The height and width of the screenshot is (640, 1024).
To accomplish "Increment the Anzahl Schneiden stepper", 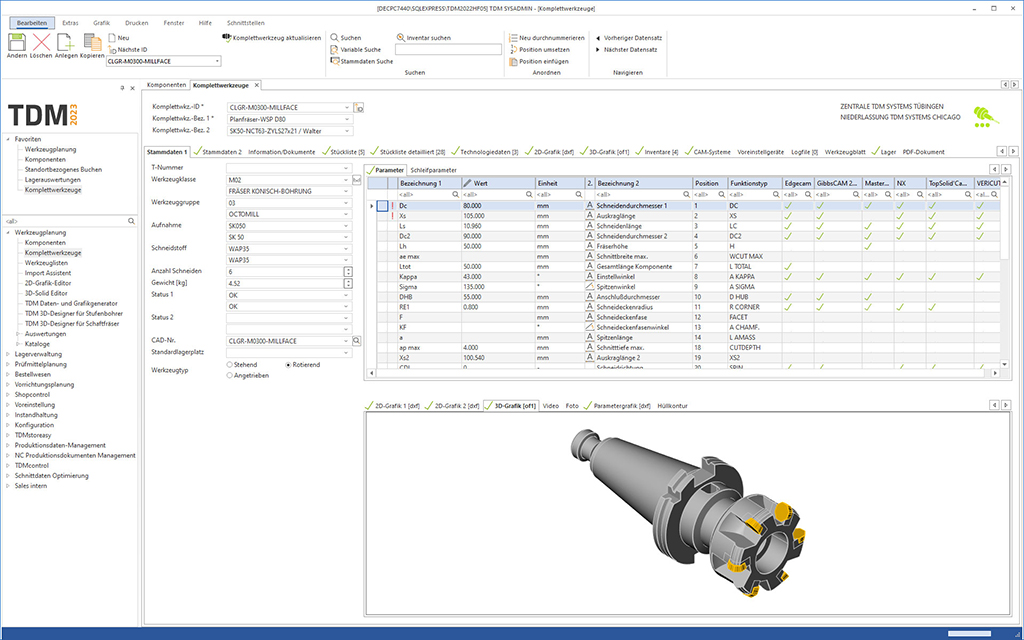I will pyautogui.click(x=349, y=269).
